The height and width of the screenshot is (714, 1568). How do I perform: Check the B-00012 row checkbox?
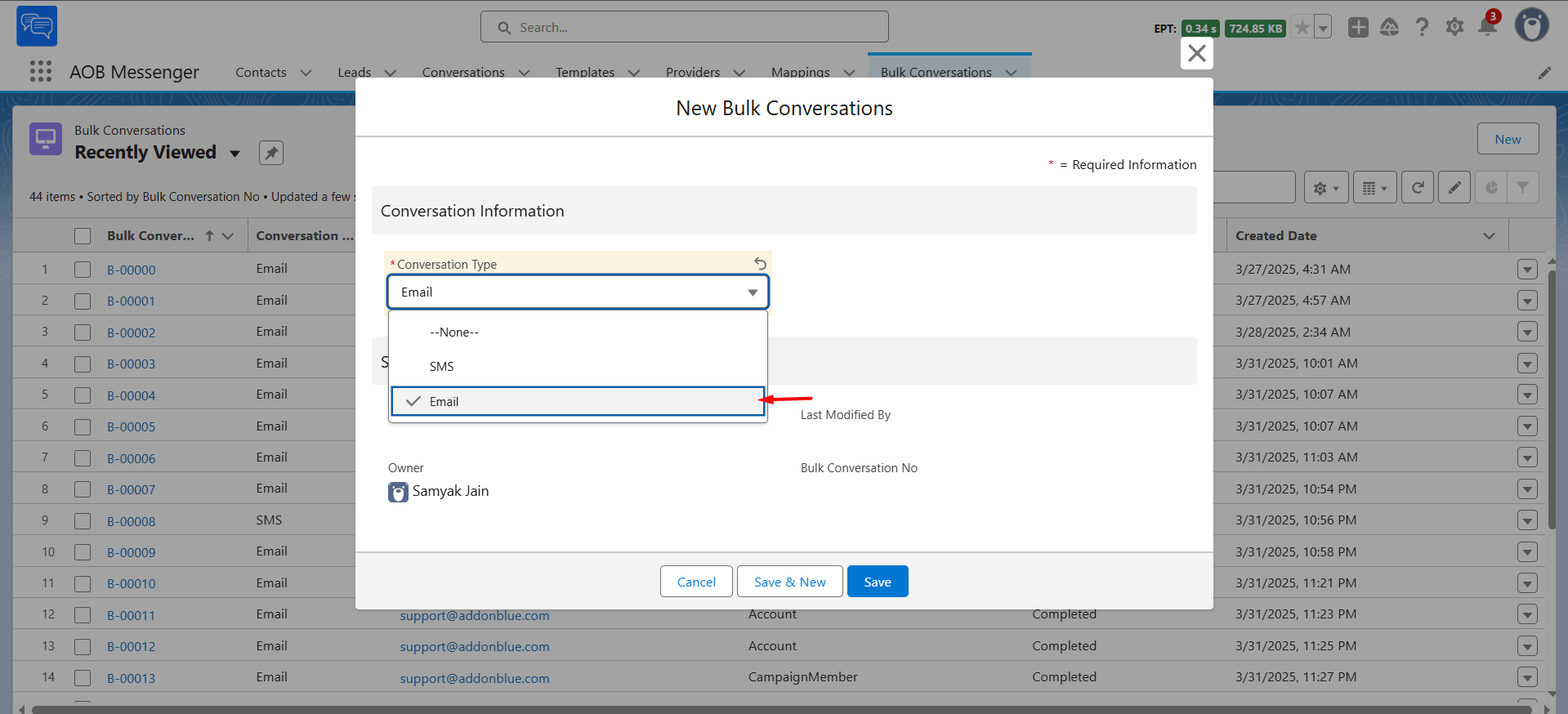coord(83,646)
